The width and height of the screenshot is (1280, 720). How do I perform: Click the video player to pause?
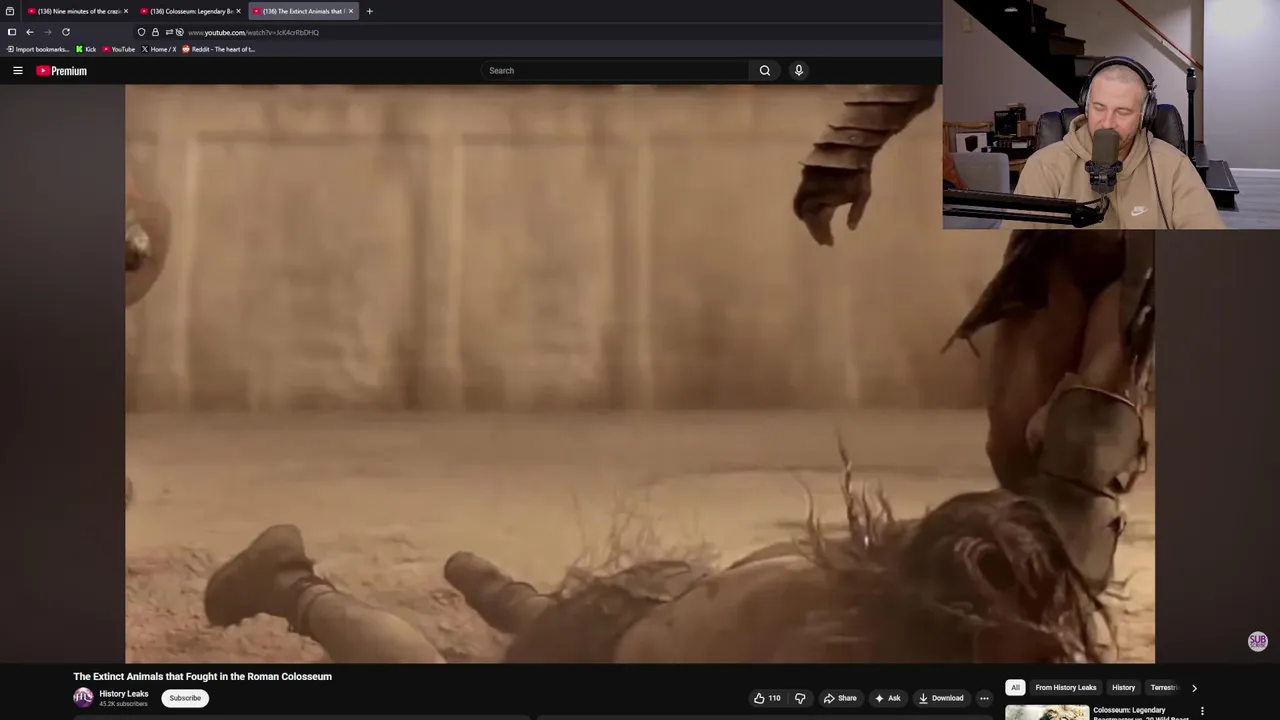click(640, 373)
